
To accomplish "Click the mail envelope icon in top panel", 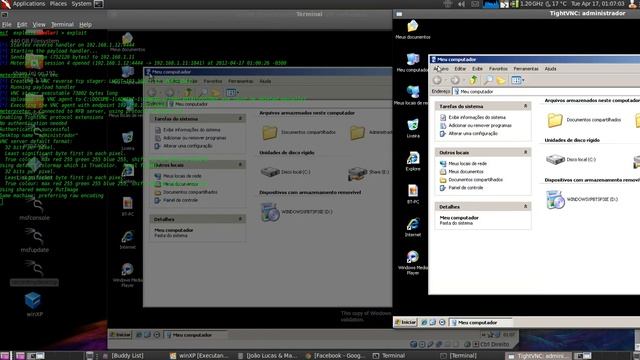I will tap(475, 4).
